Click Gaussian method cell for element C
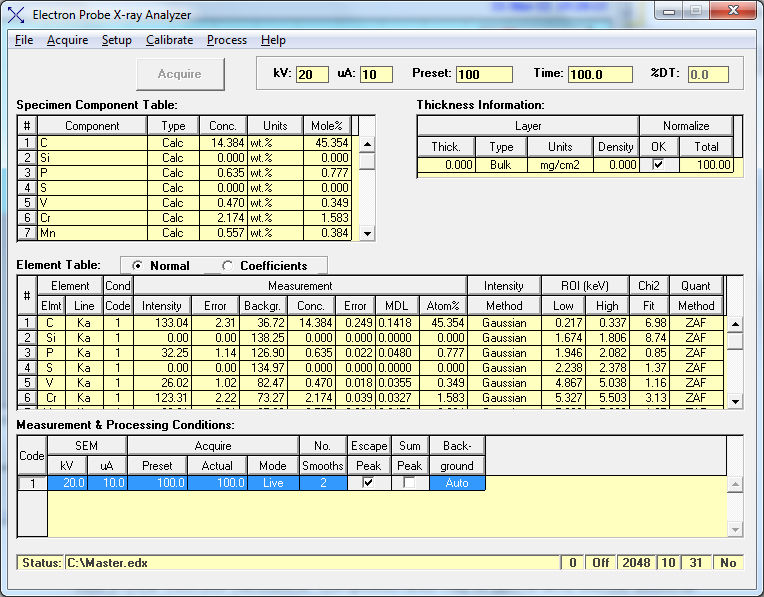 (x=504, y=323)
